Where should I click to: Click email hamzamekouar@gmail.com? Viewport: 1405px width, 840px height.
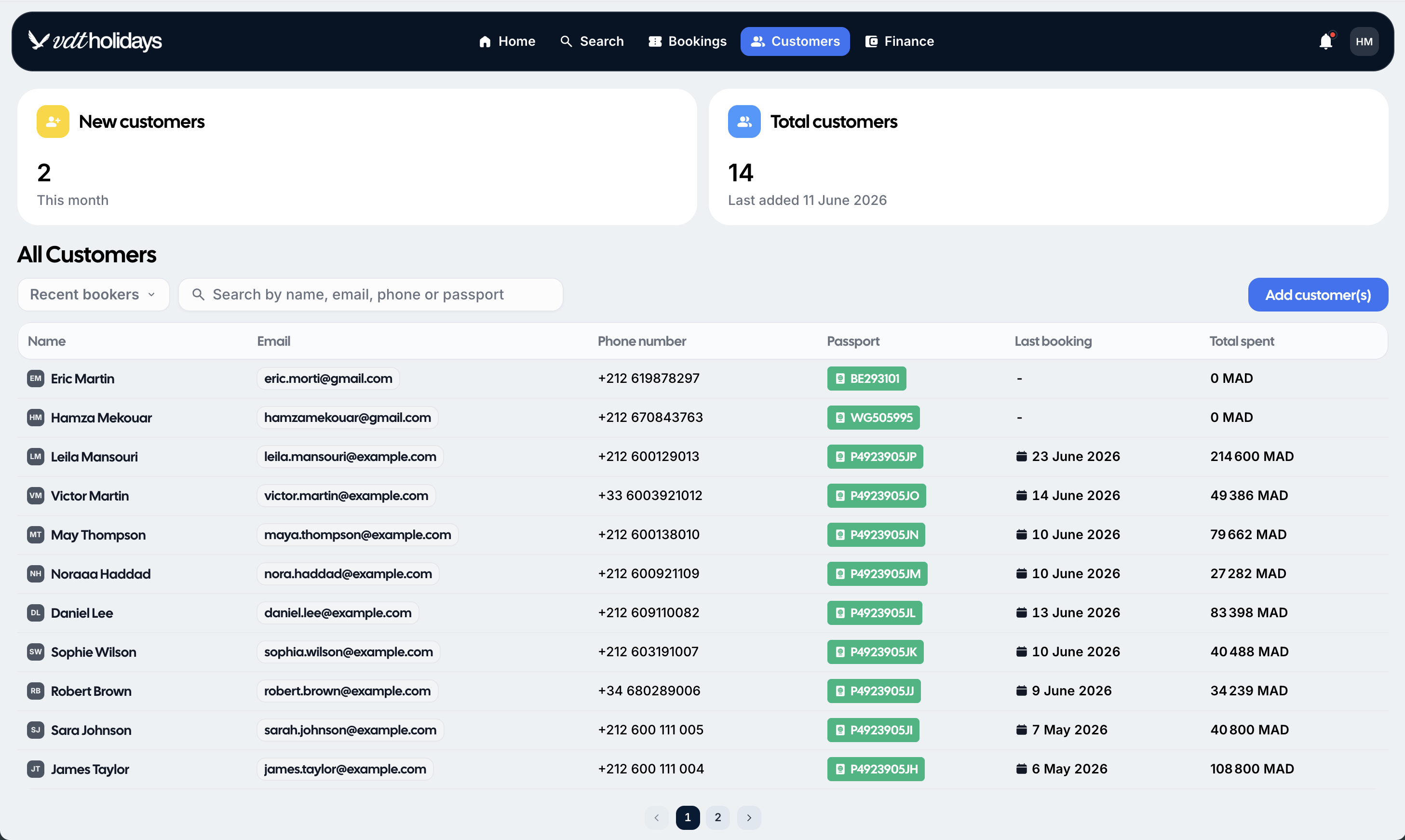[348, 417]
